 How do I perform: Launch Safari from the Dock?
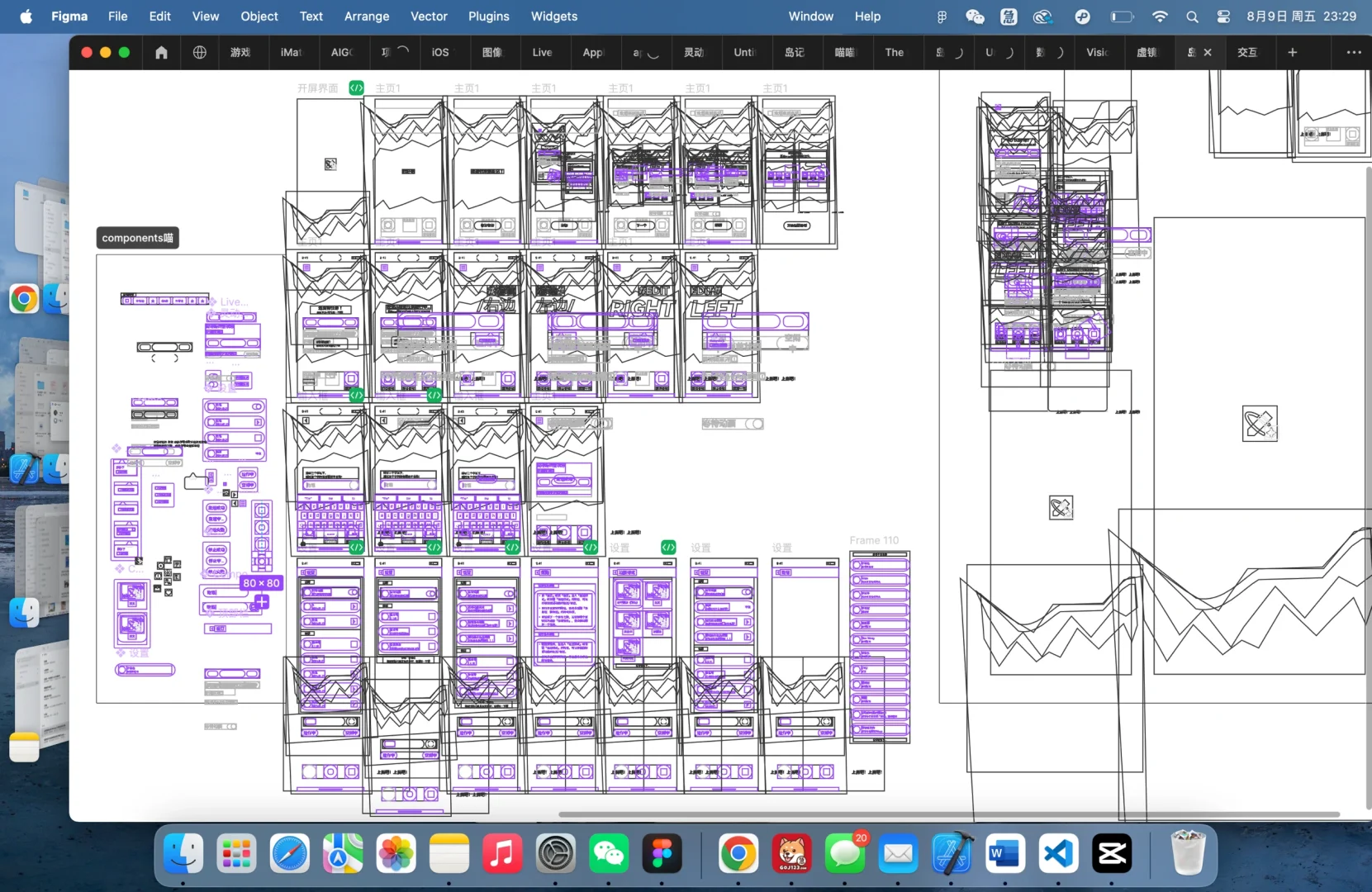click(290, 854)
